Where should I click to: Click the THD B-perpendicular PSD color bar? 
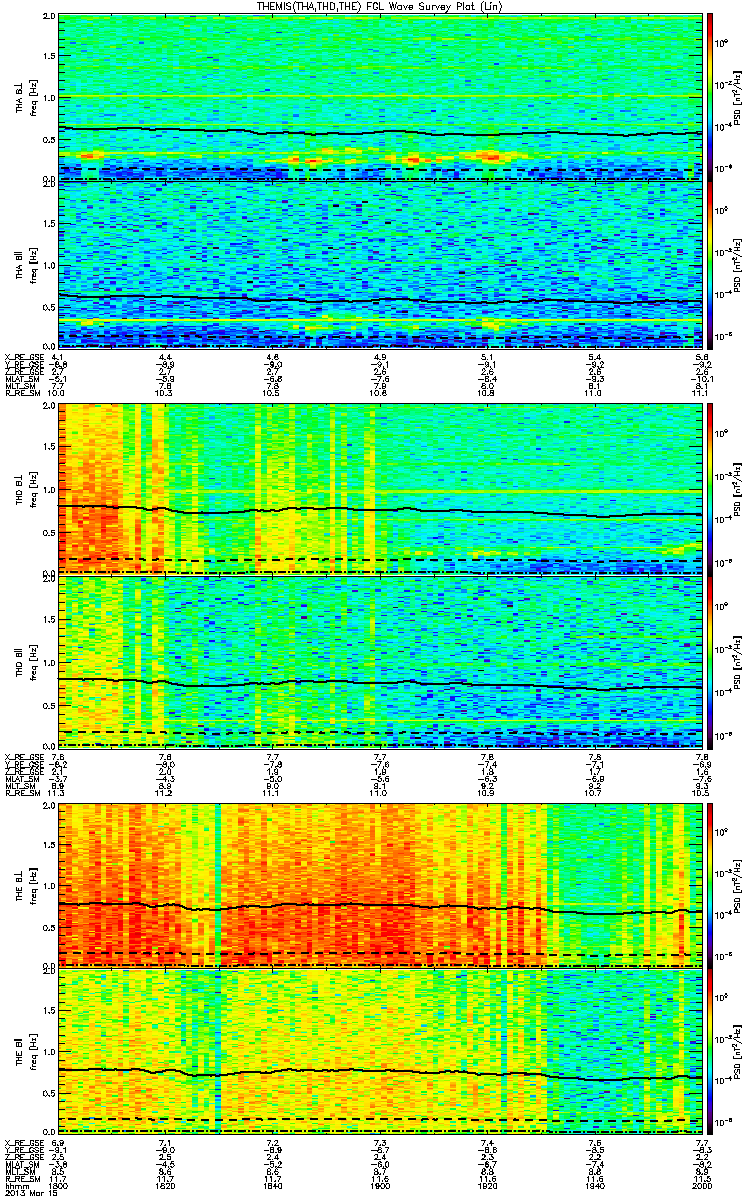pyautogui.click(x=709, y=489)
